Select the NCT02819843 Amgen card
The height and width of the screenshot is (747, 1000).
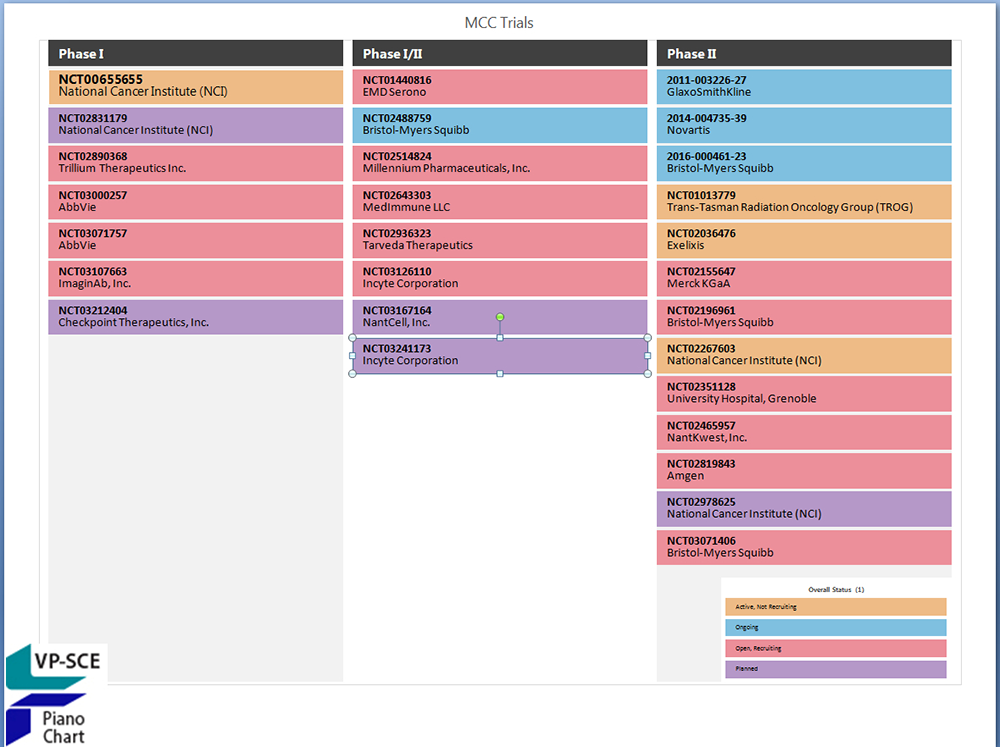(x=804, y=471)
